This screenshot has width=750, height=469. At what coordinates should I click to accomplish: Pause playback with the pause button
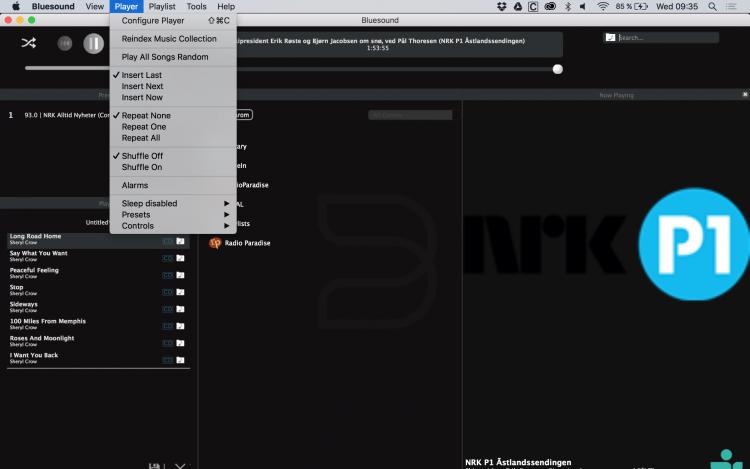94,44
